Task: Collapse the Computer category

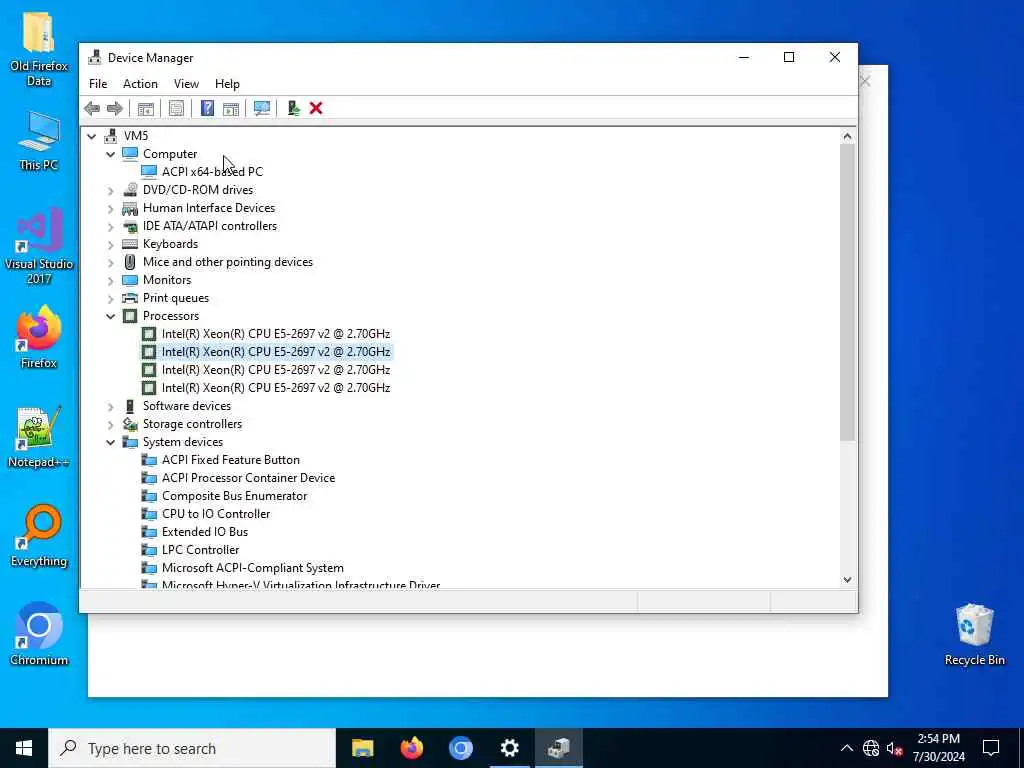Action: [x=110, y=154]
